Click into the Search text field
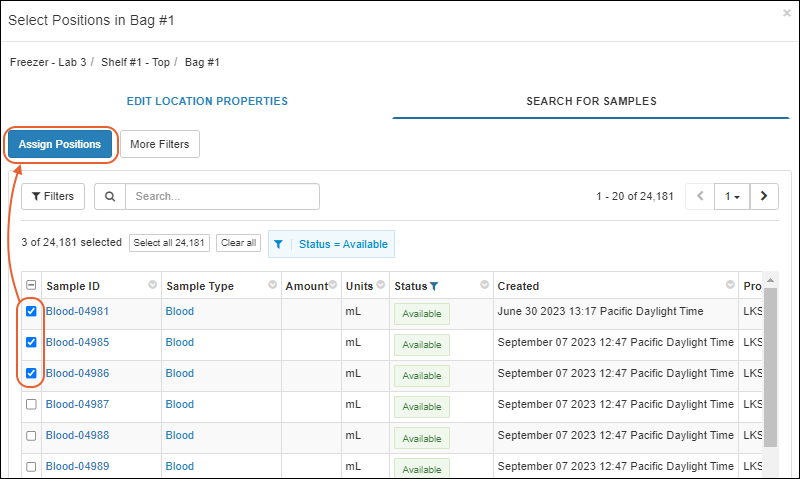The height and width of the screenshot is (479, 800). tap(221, 197)
